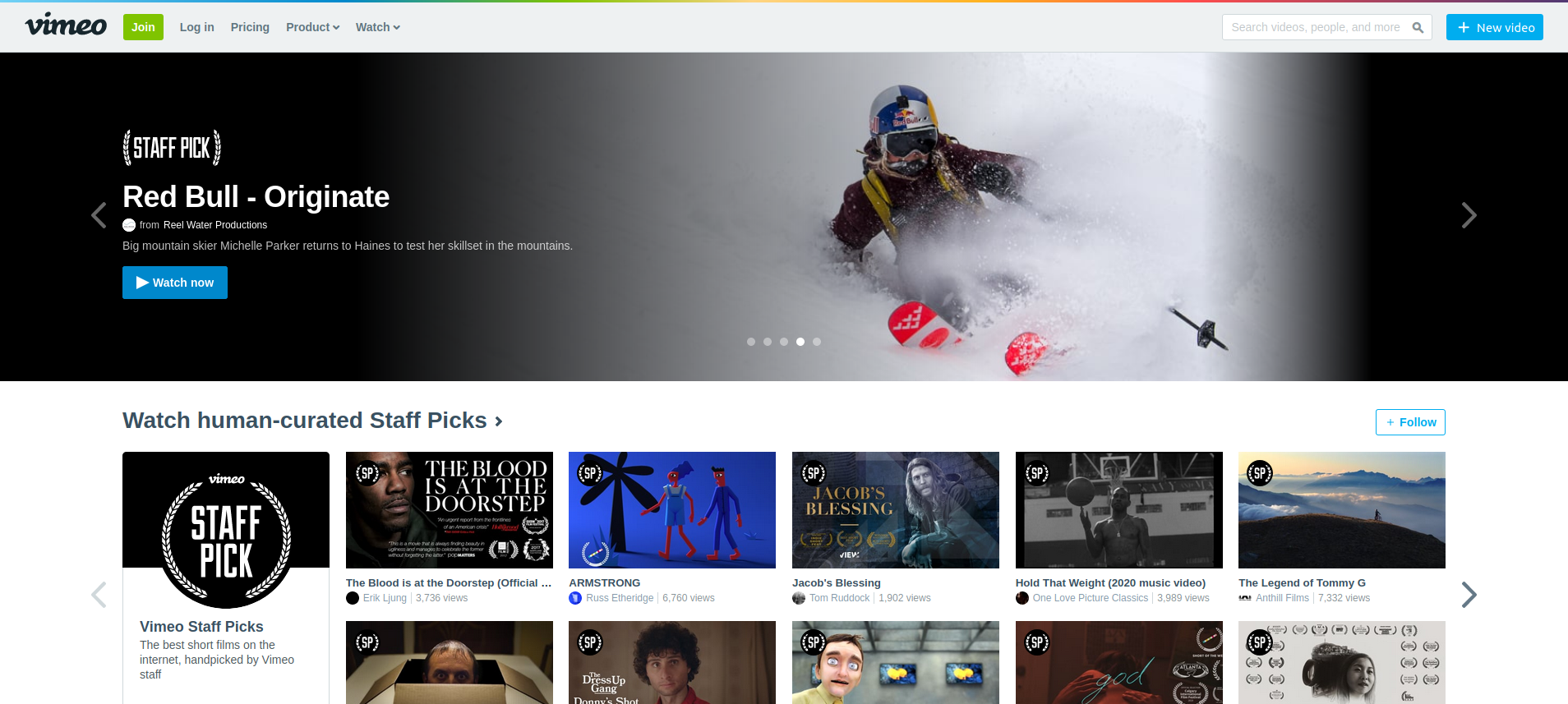Select the second carousel dot
Viewport: 1568px width, 704px height.
[768, 342]
